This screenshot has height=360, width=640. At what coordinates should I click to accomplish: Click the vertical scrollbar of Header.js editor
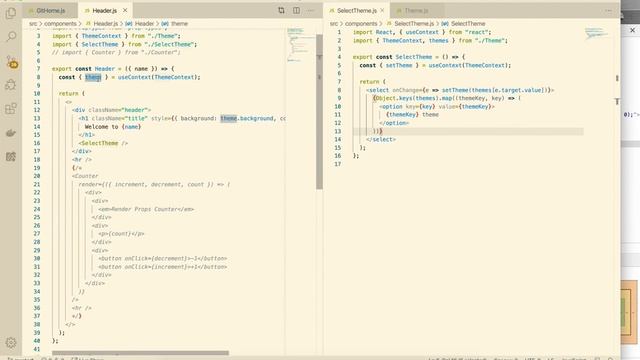click(x=319, y=111)
